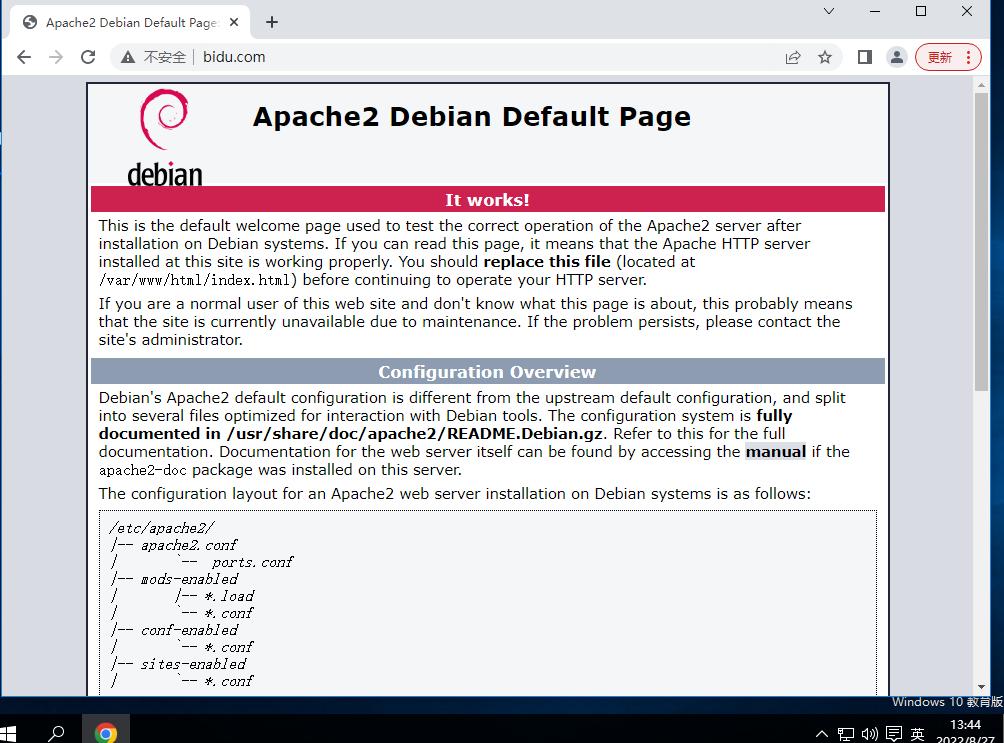This screenshot has width=1004, height=743.
Task: Click the 'README.Debian.gz' bold path text
Action: (524, 434)
